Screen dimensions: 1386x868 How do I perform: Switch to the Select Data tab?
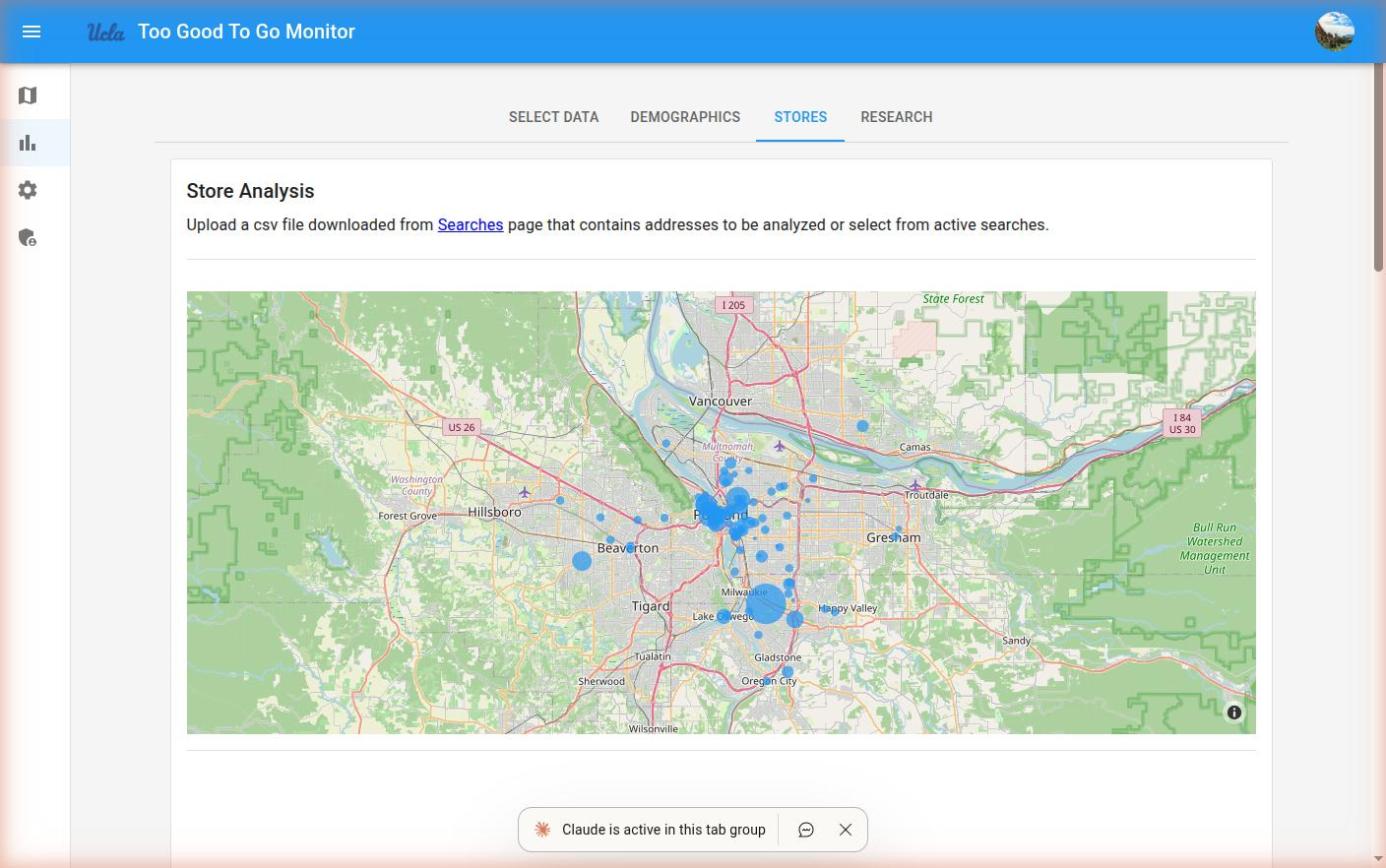(x=554, y=117)
